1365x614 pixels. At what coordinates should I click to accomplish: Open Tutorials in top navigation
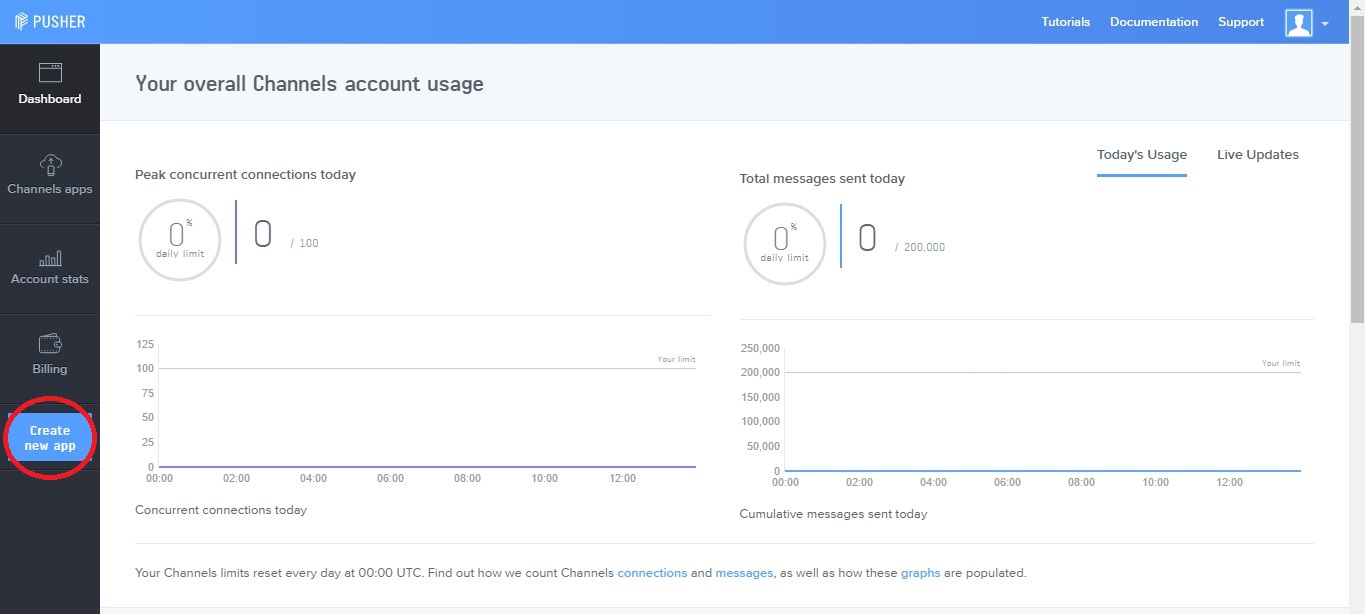[1066, 22]
